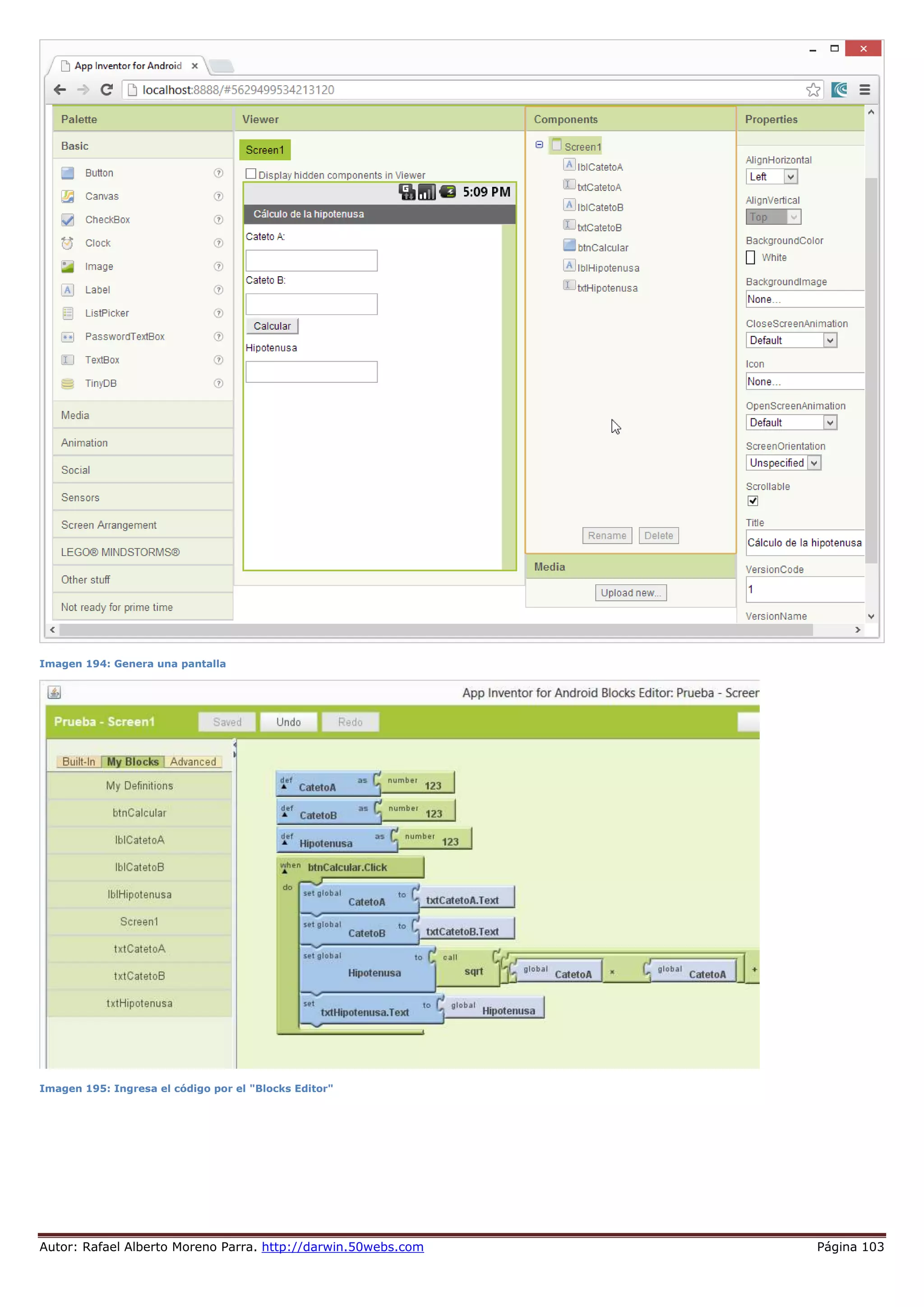Open help for the Button component
Image resolution: width=924 pixels, height=1307 pixels.
pos(218,173)
